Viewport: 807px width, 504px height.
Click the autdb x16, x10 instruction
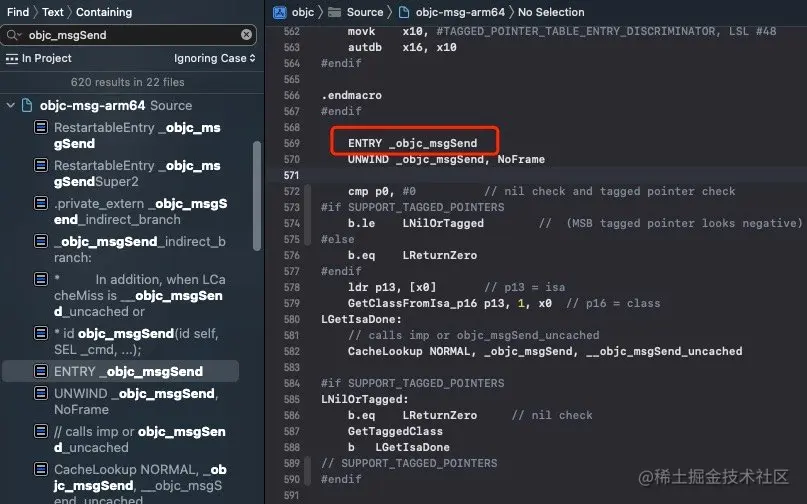click(402, 47)
